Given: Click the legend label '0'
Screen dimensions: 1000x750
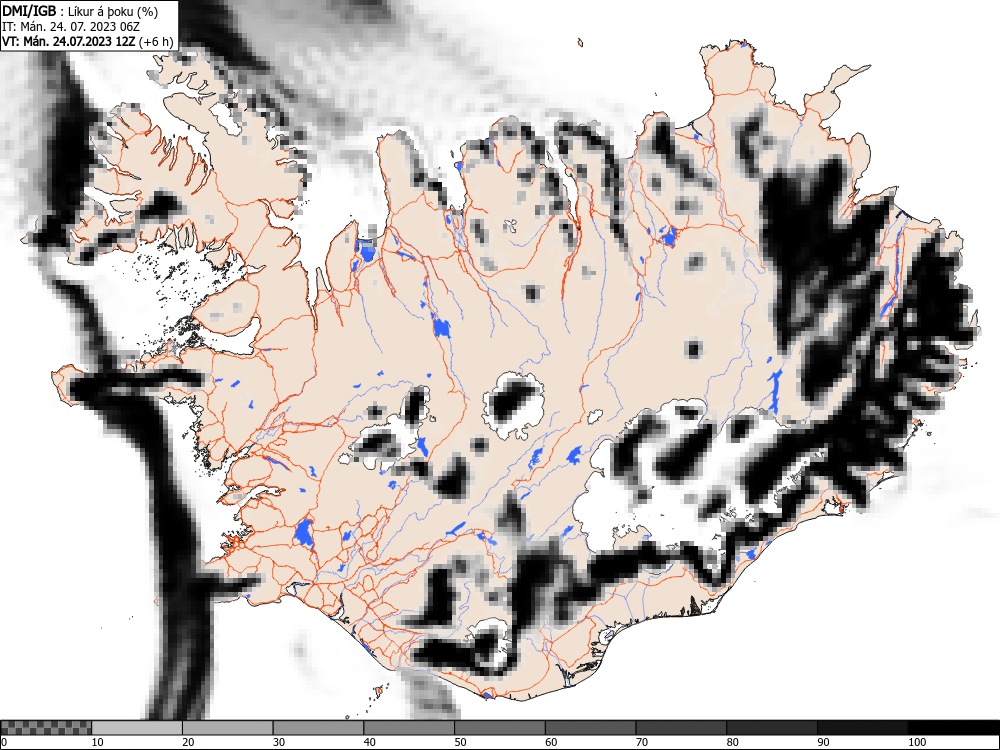Looking at the screenshot, I should pos(5,742).
